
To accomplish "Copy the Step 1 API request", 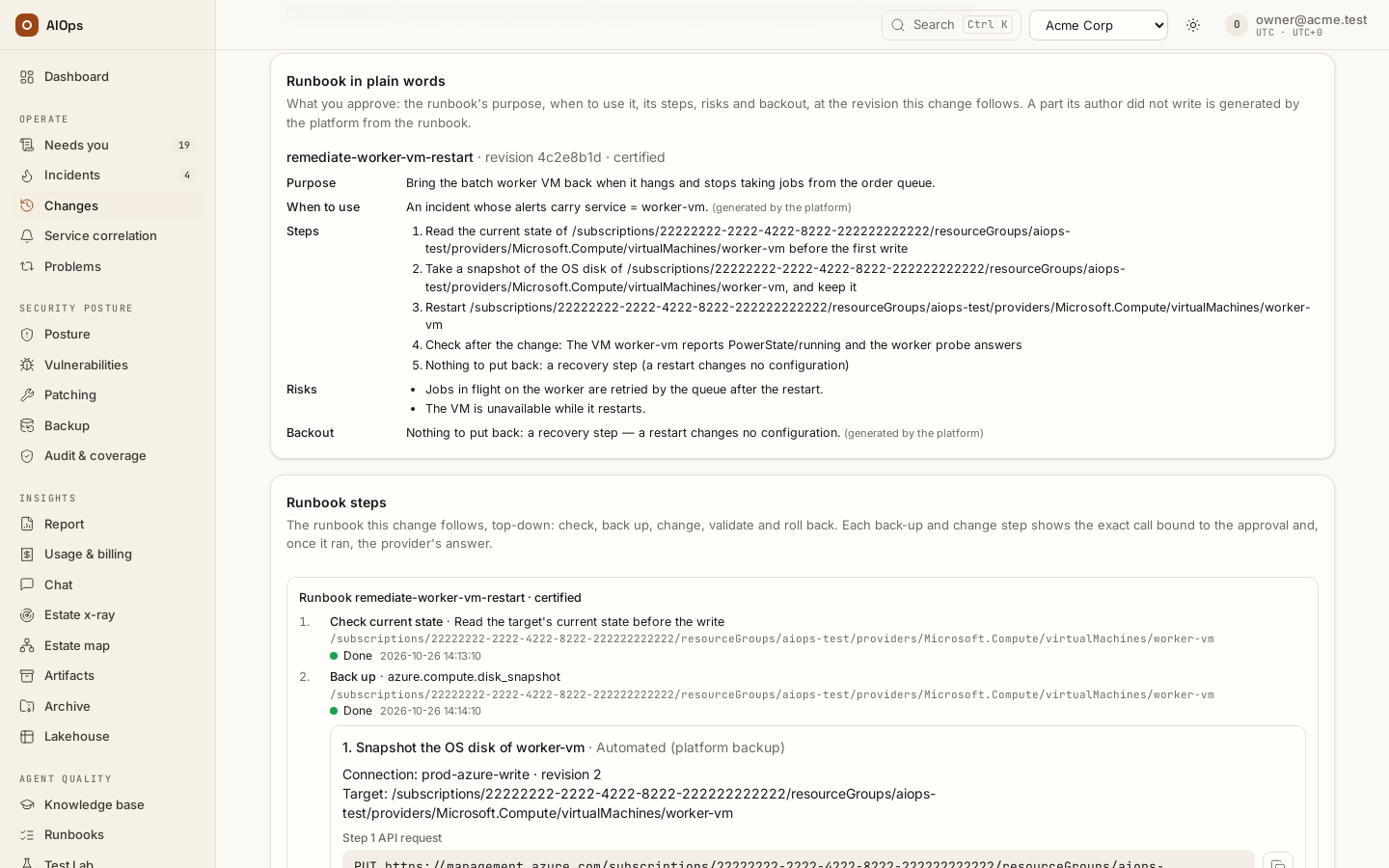I will pyautogui.click(x=1277, y=862).
